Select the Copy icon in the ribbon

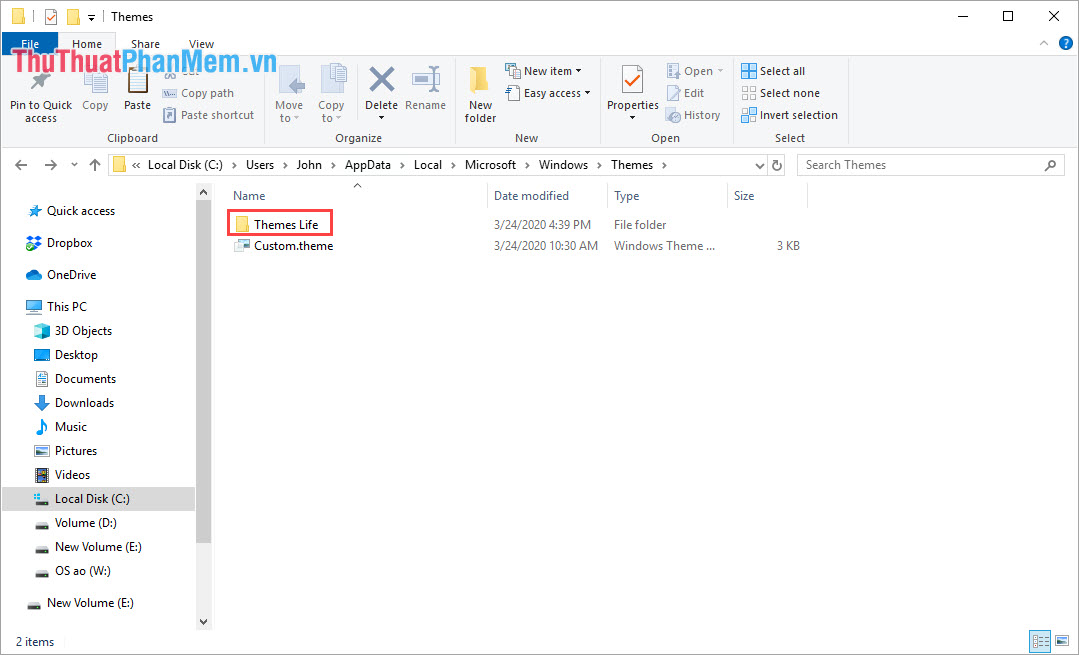[x=95, y=90]
